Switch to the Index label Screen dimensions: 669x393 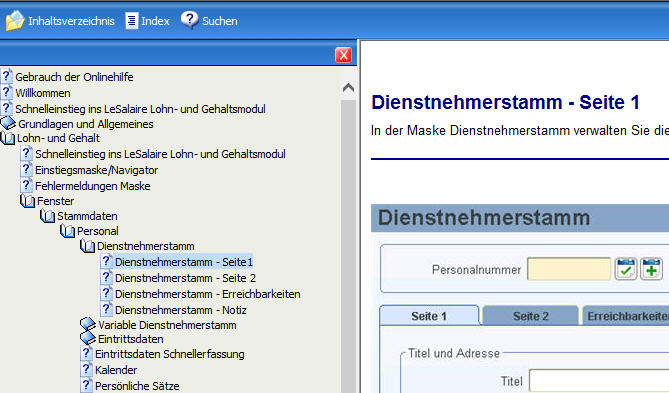pos(155,21)
